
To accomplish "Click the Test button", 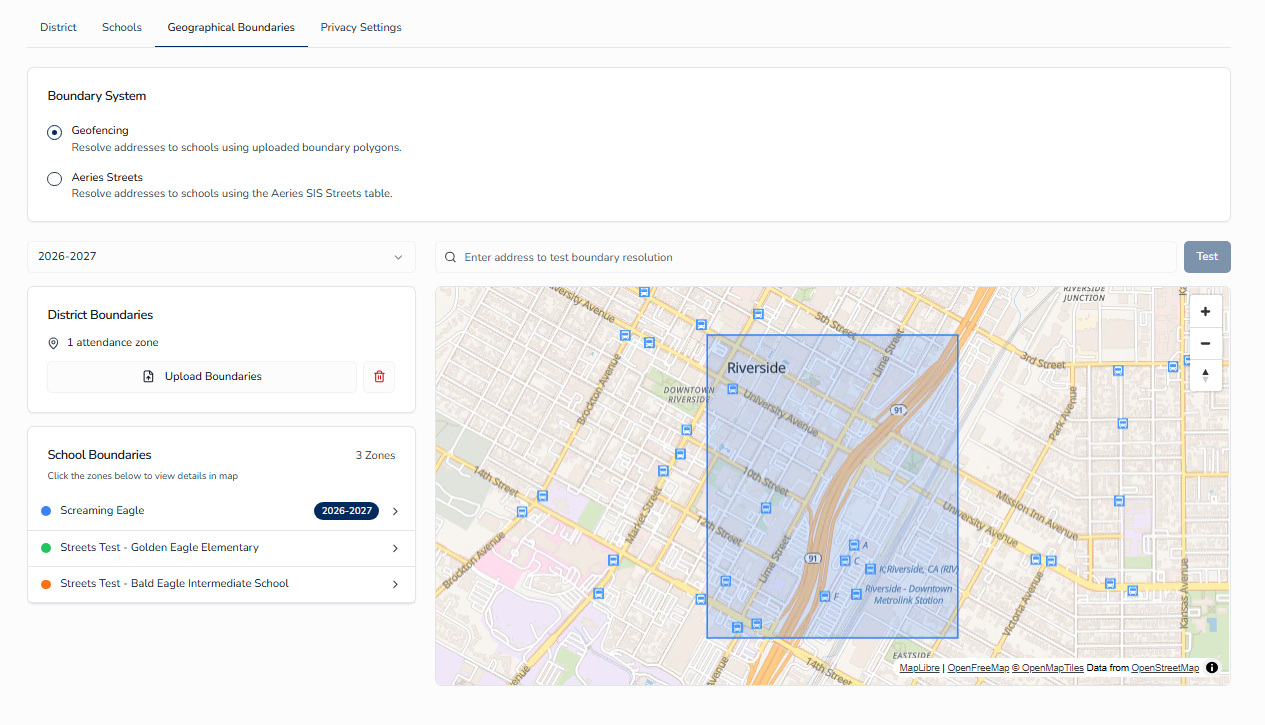I will point(1207,257).
